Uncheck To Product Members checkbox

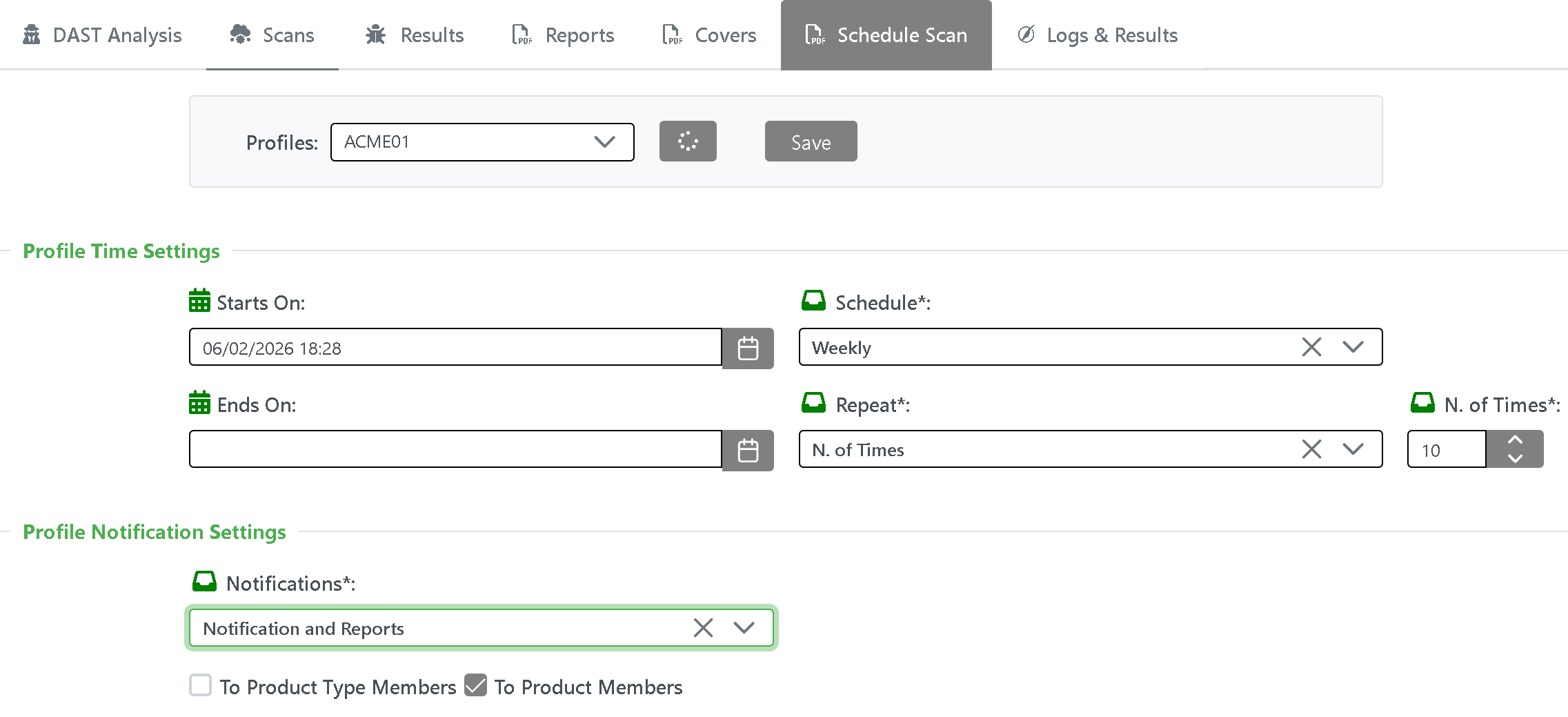point(475,686)
